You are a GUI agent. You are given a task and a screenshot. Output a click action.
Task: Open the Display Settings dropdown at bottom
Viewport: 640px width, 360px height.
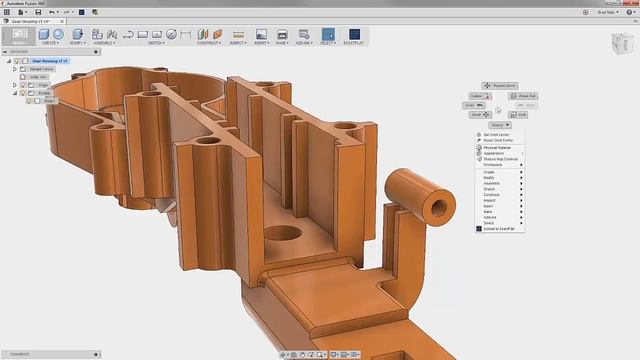(335, 355)
